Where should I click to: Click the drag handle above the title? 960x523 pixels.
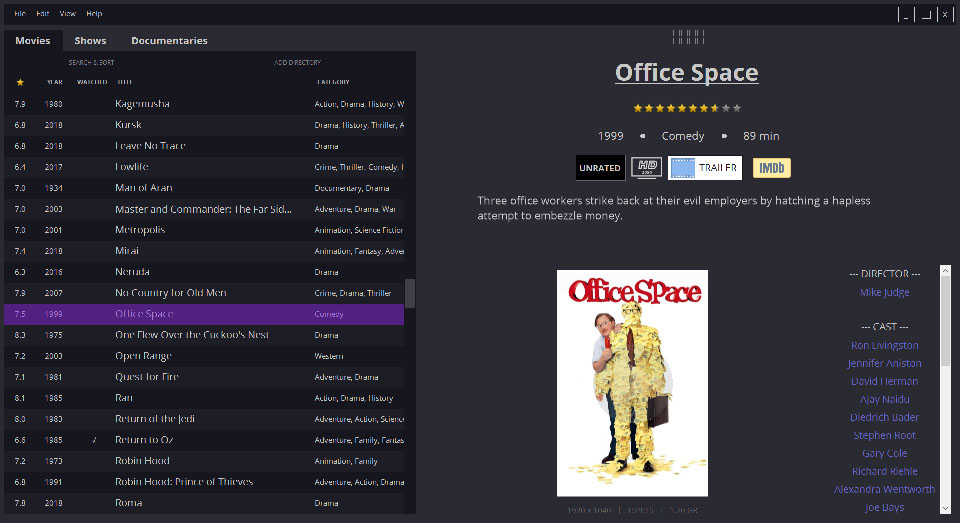point(688,37)
